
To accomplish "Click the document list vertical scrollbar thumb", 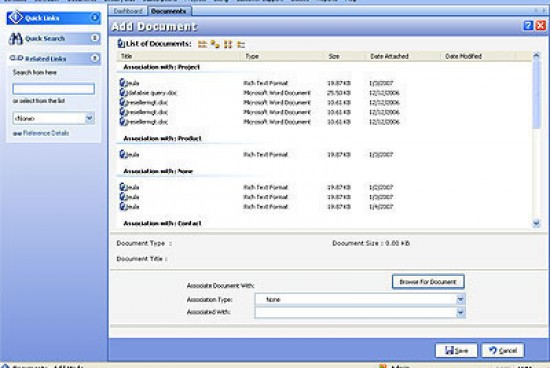I will pyautogui.click(x=536, y=94).
